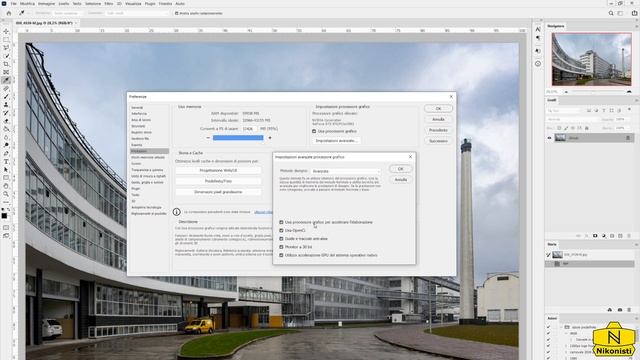This screenshot has width=640, height=360.
Task: Click the memory usage slider bar
Action: pyautogui.click(x=238, y=138)
